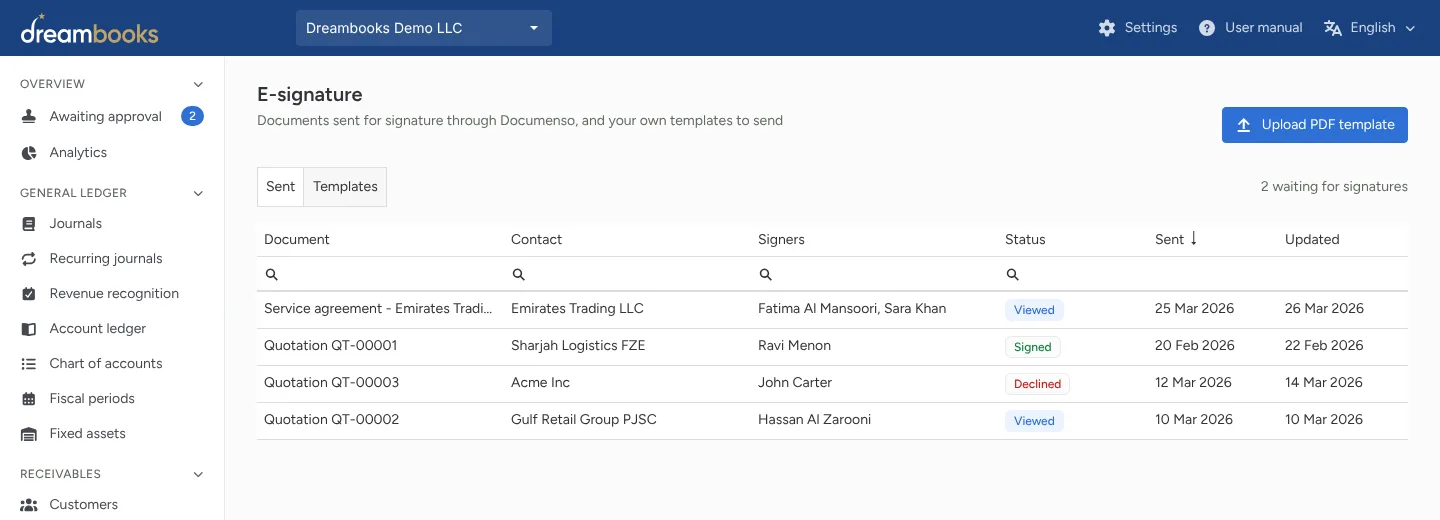Sort by the Updated column header
Image resolution: width=1440 pixels, height=520 pixels.
click(1312, 240)
